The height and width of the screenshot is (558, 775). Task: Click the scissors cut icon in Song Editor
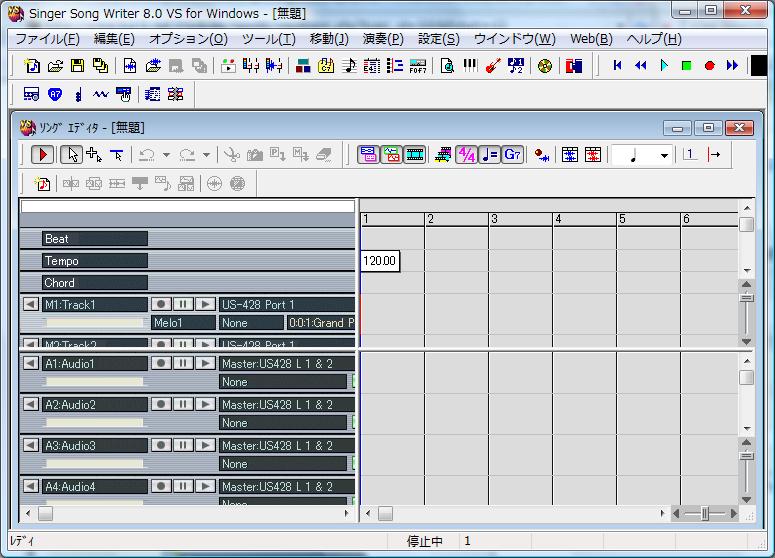click(231, 155)
